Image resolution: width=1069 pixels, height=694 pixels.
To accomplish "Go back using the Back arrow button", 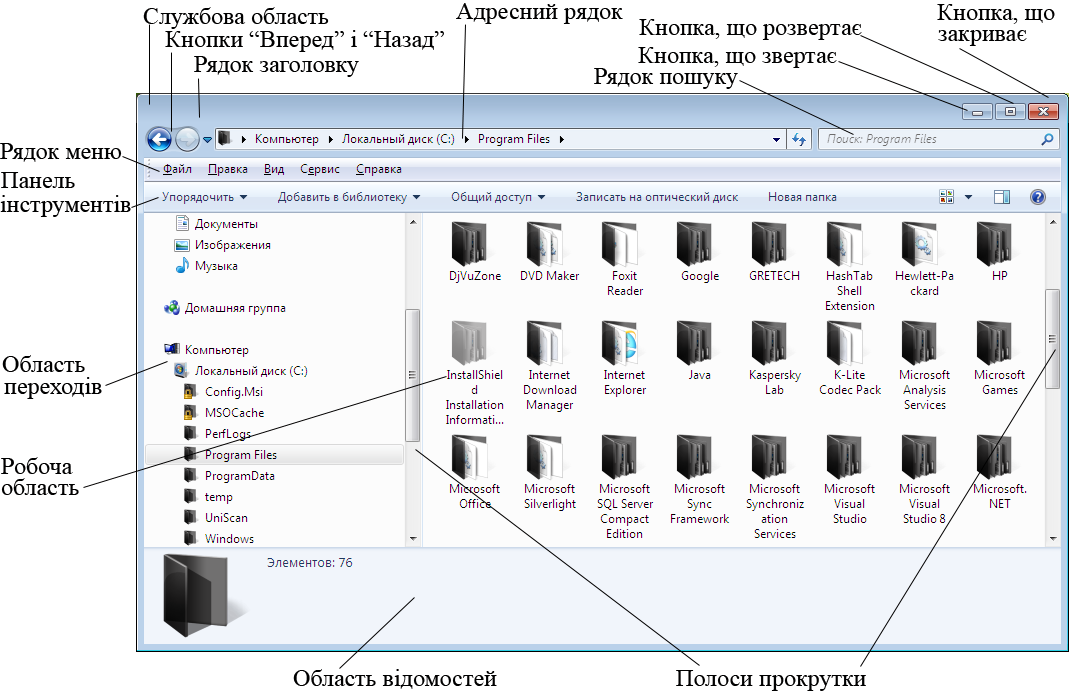I will [x=160, y=140].
